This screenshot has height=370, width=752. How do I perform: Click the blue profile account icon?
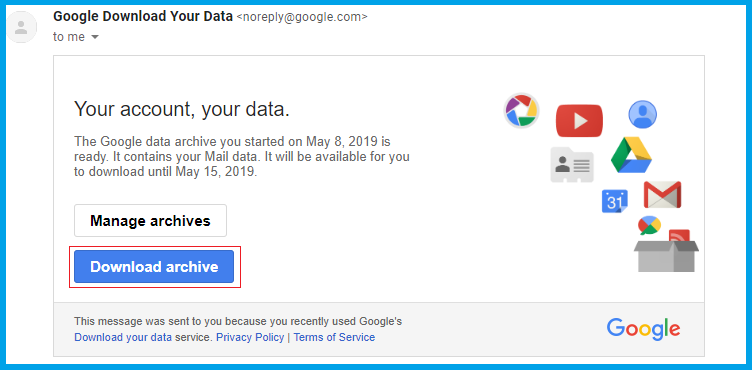pos(643,114)
